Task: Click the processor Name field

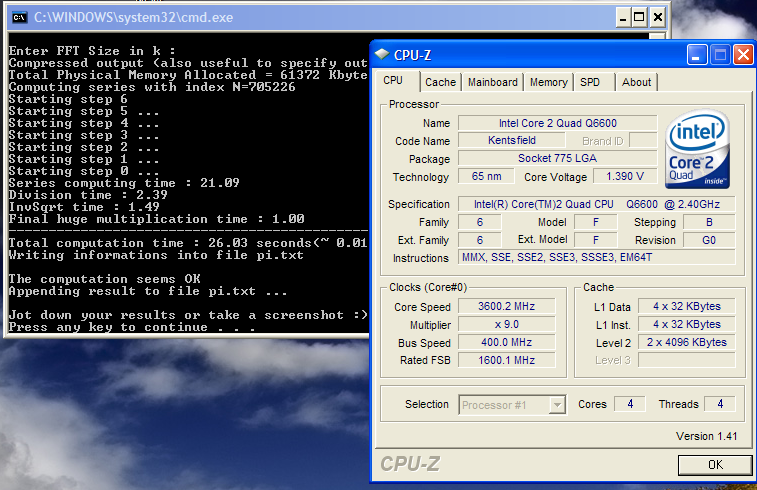Action: 558,123
